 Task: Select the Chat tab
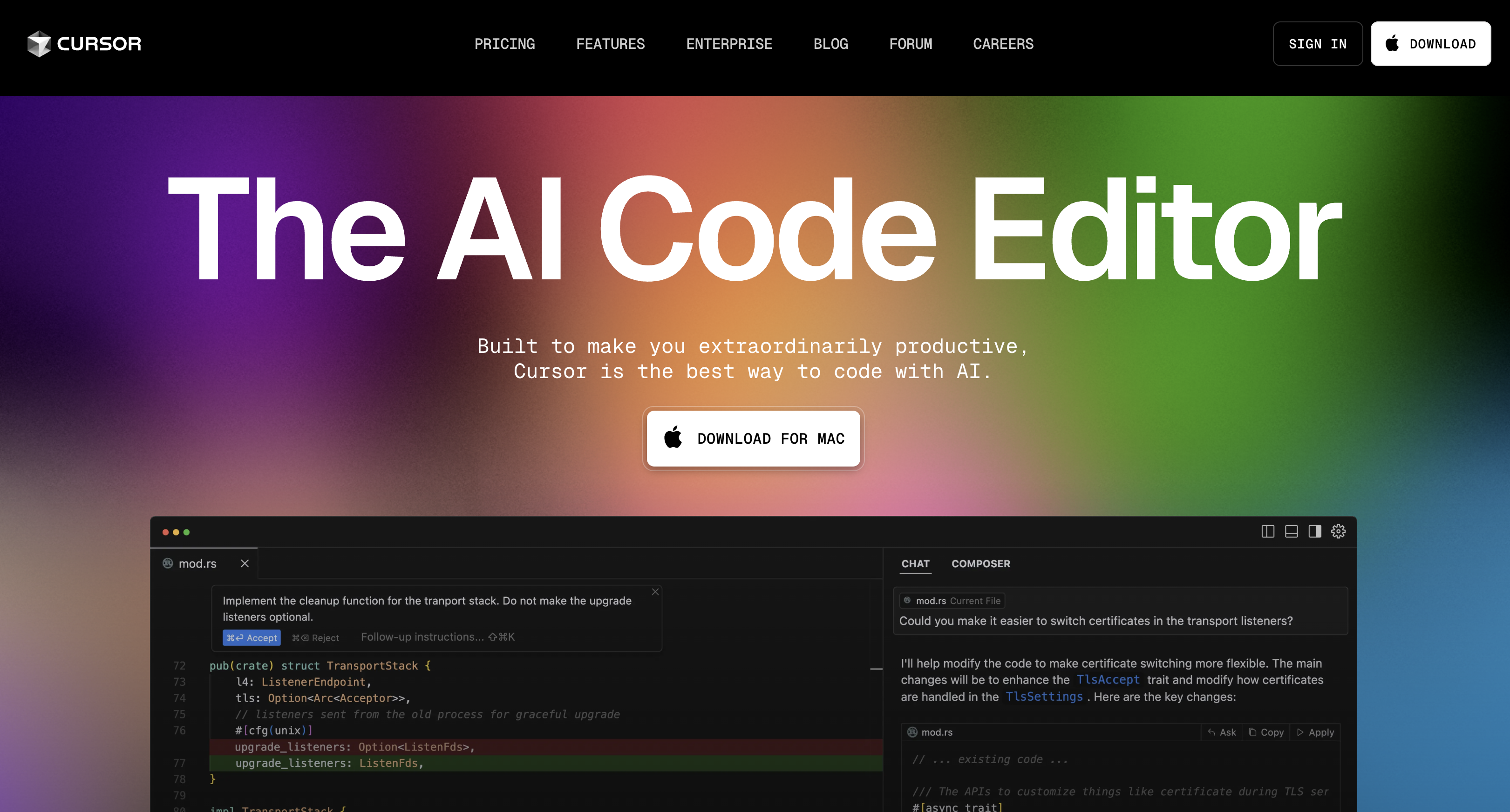(915, 563)
